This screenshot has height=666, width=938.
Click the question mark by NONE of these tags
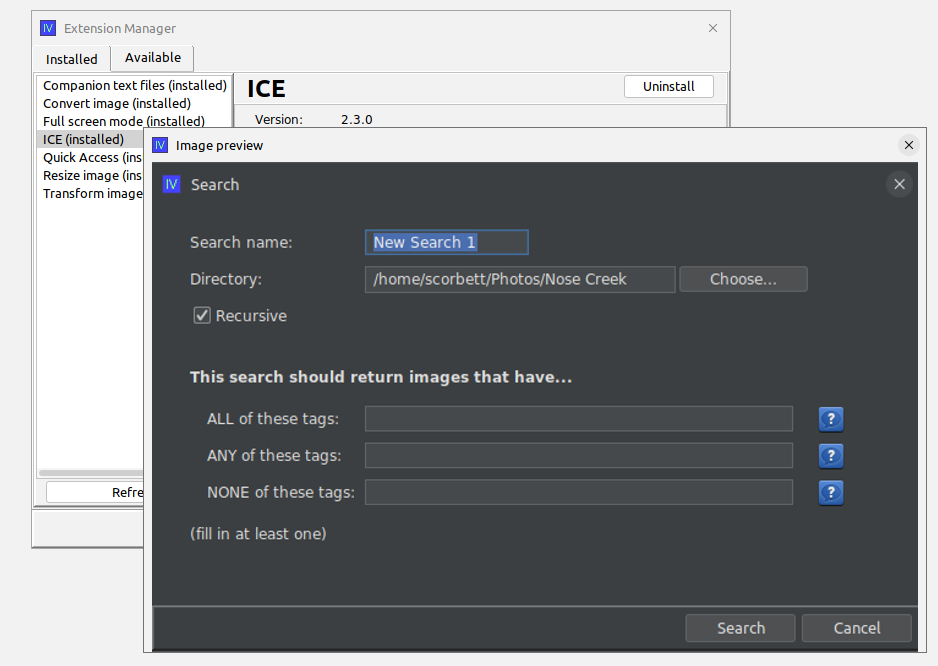(831, 492)
